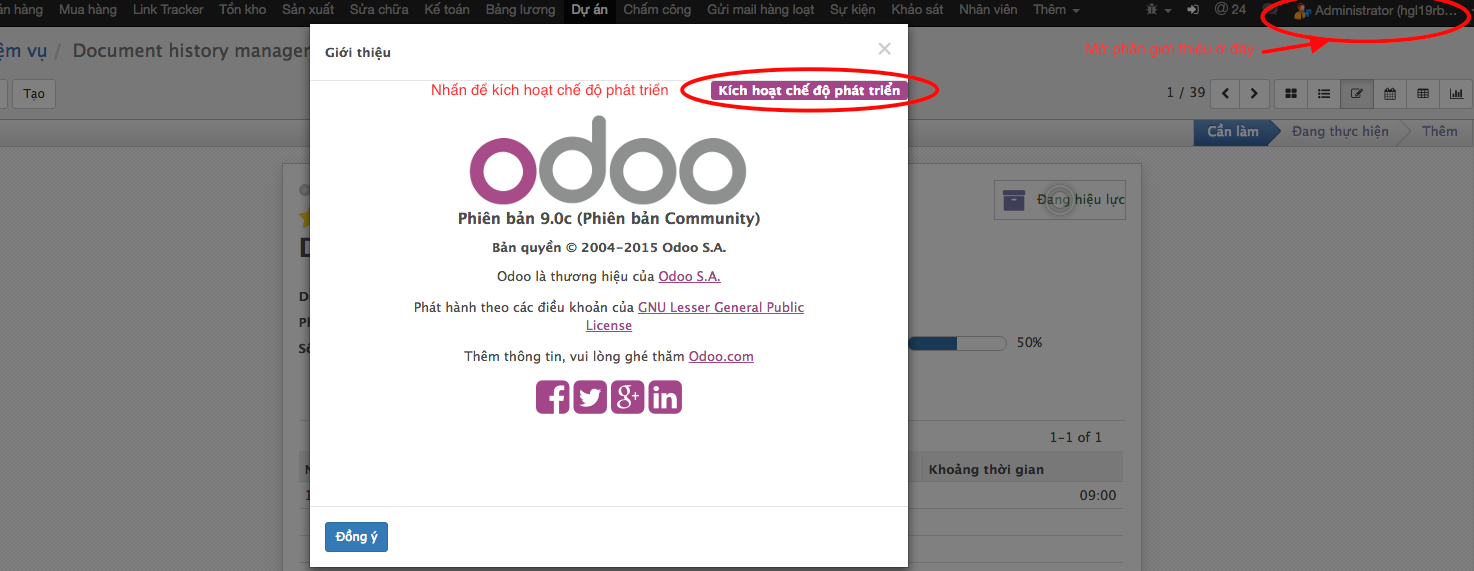Select the Cần làm stage
This screenshot has height=571, width=1474.
click(x=1232, y=132)
